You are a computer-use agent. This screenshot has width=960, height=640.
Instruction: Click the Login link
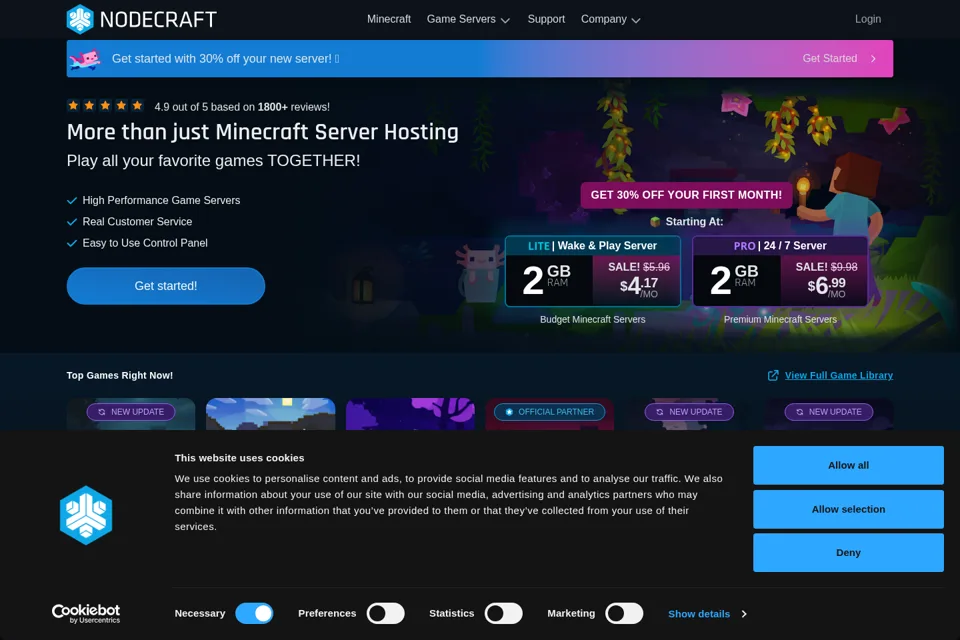[x=868, y=19]
